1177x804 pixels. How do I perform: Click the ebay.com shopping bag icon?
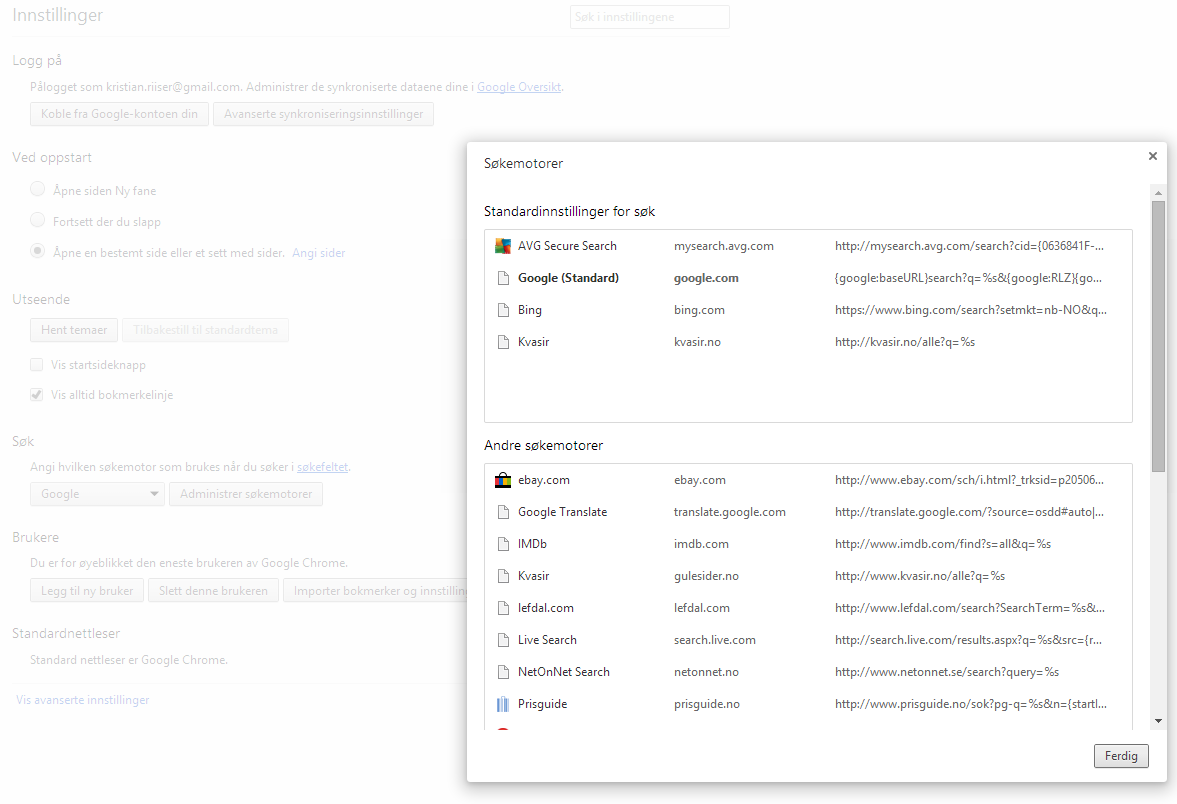(503, 480)
